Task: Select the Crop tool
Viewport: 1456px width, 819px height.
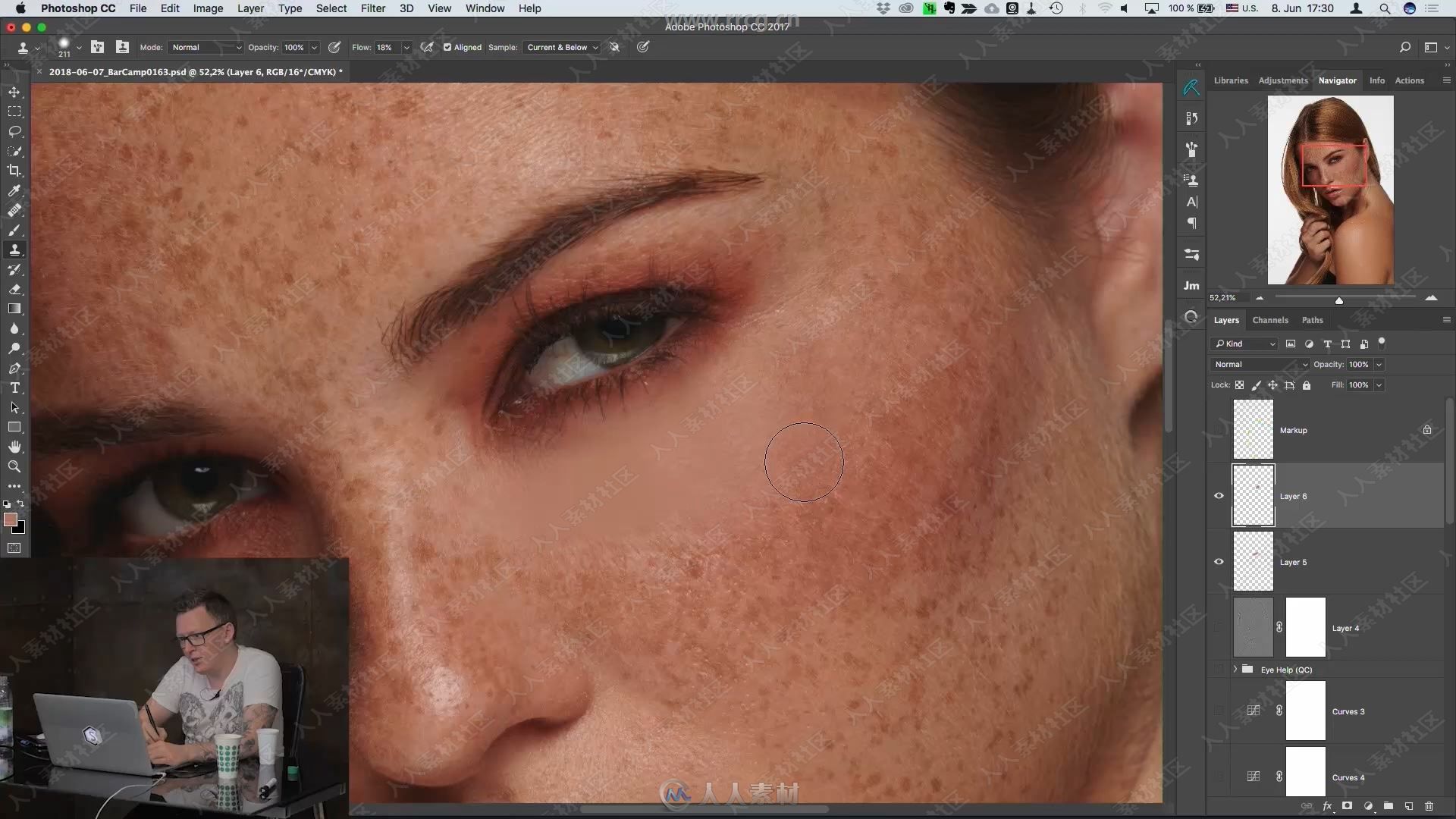Action: coord(14,171)
